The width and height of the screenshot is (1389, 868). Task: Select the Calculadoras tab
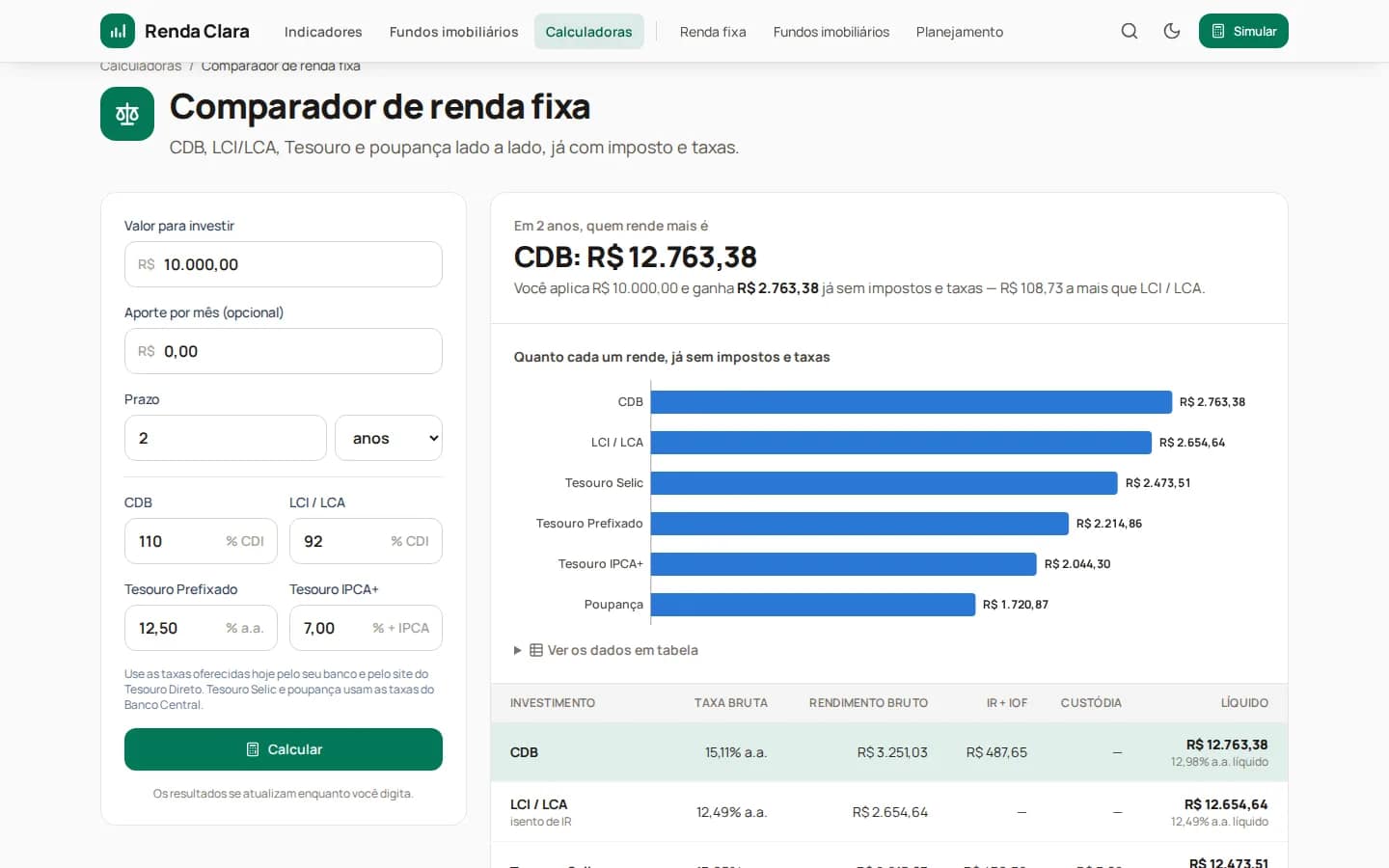(588, 32)
